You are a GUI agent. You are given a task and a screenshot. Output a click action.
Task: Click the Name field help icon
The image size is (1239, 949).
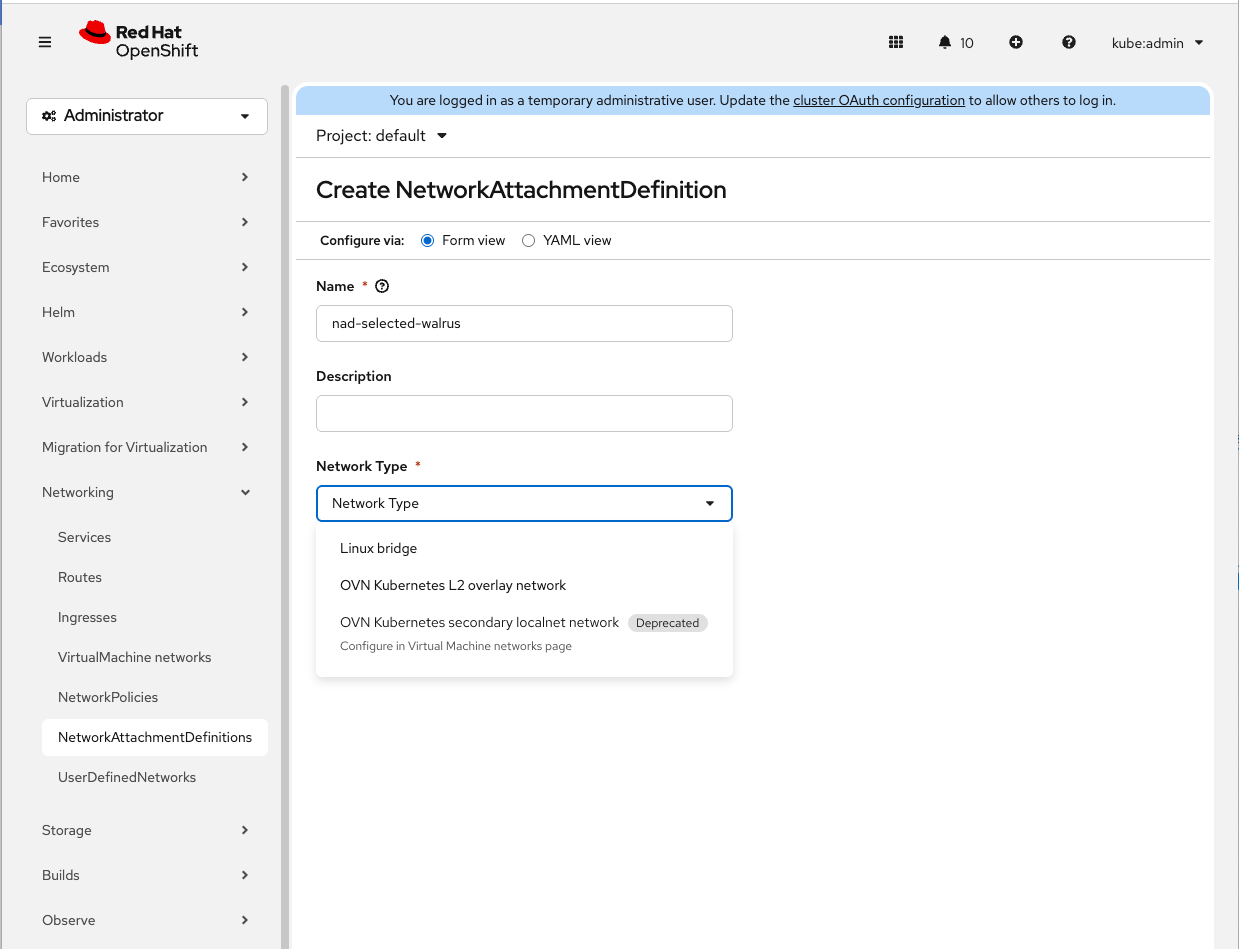click(382, 286)
